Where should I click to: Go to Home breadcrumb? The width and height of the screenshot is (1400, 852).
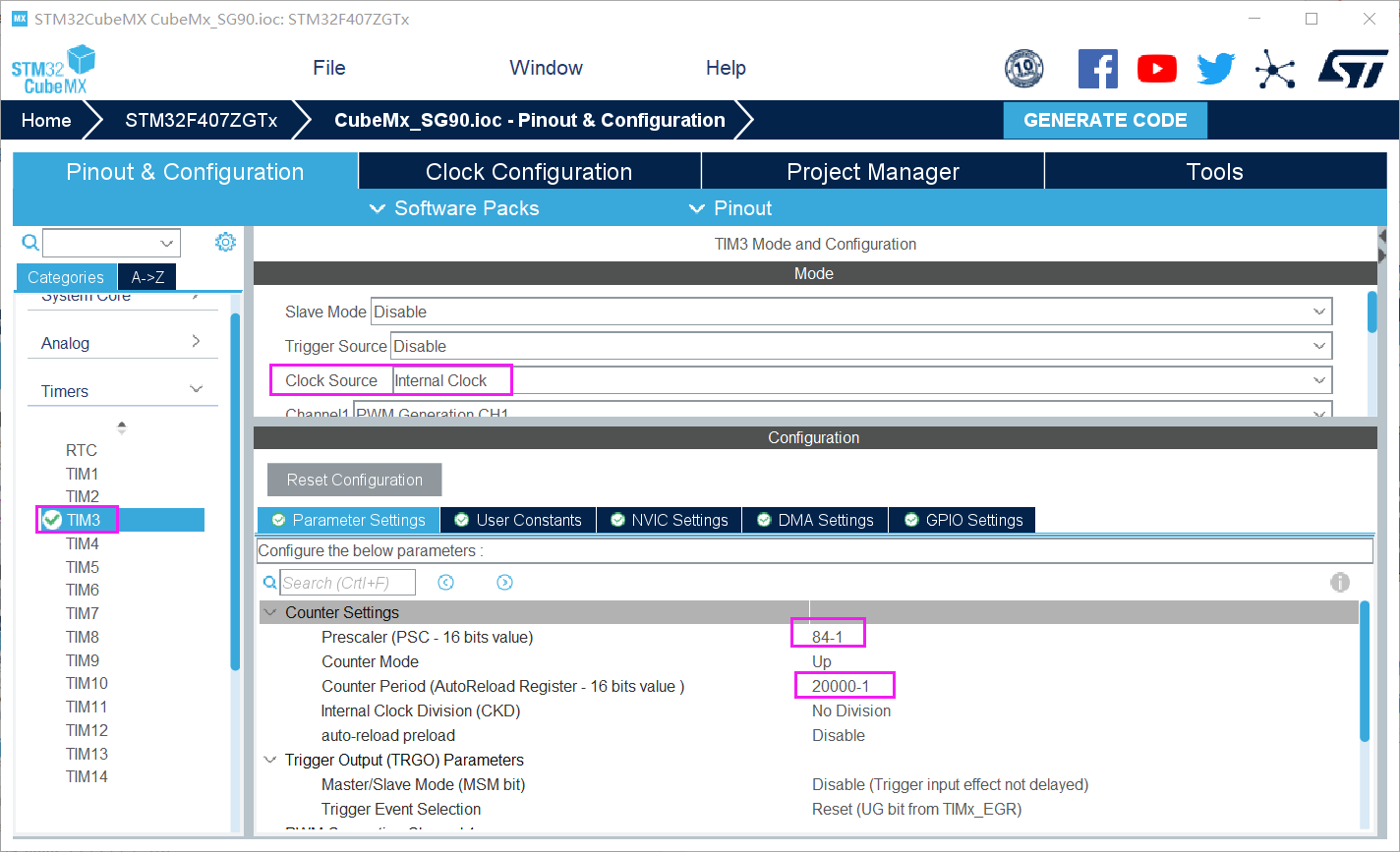(46, 121)
